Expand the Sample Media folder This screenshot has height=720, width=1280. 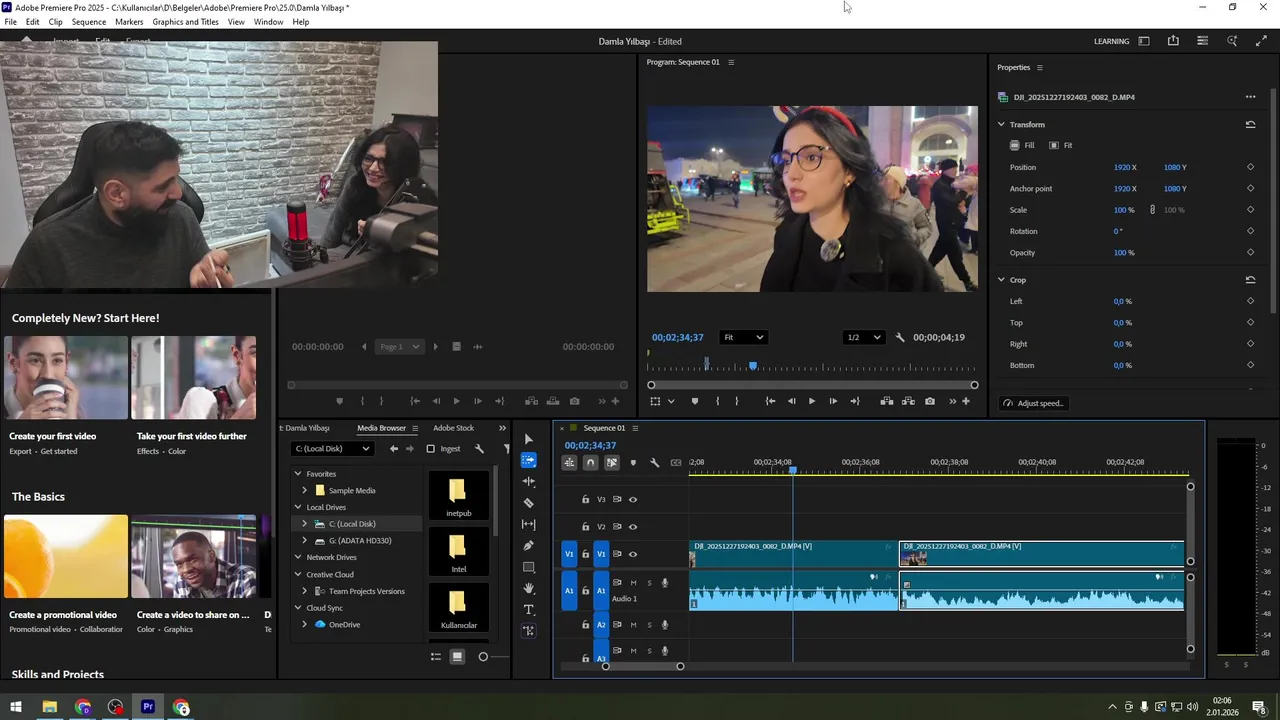[305, 491]
